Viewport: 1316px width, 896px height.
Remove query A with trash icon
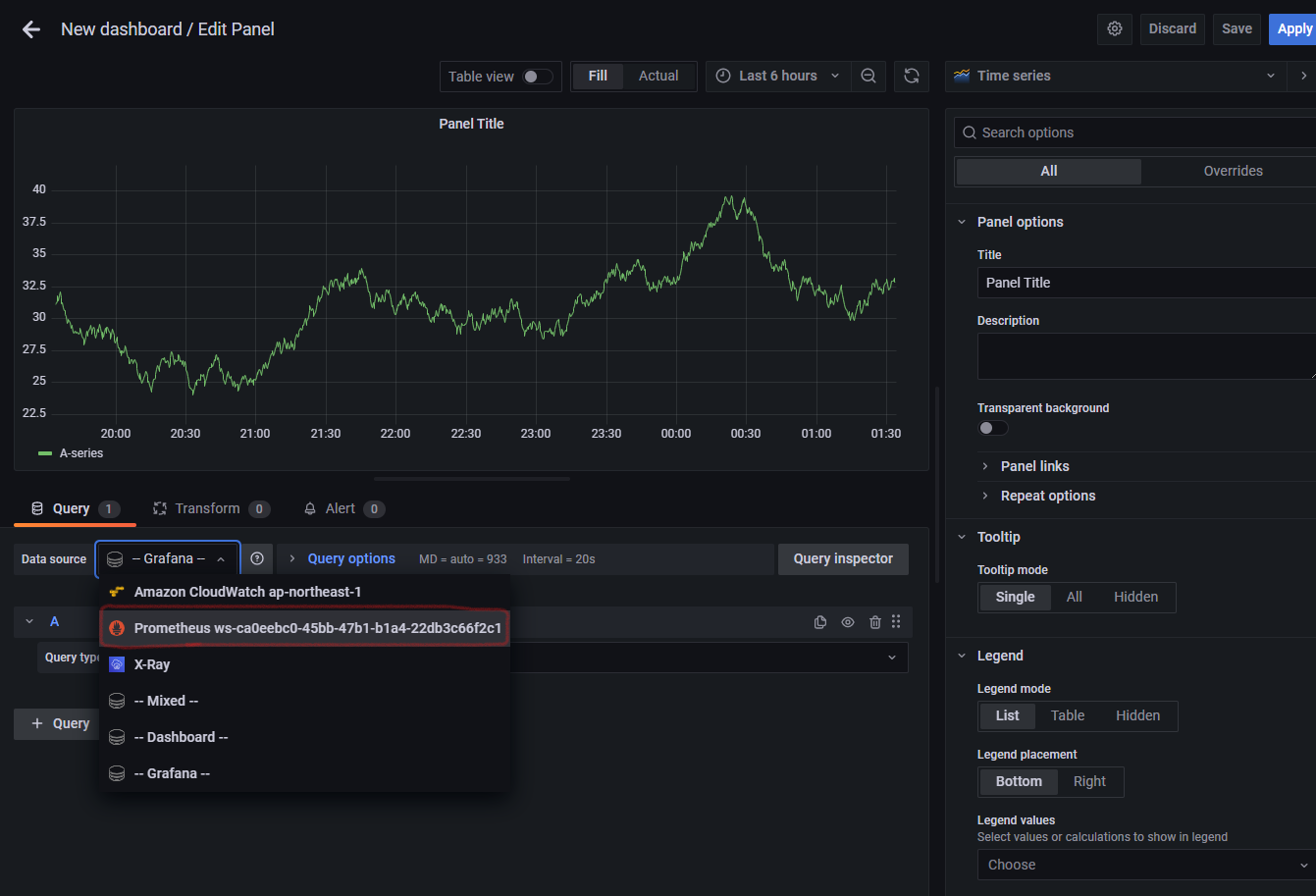coord(875,622)
